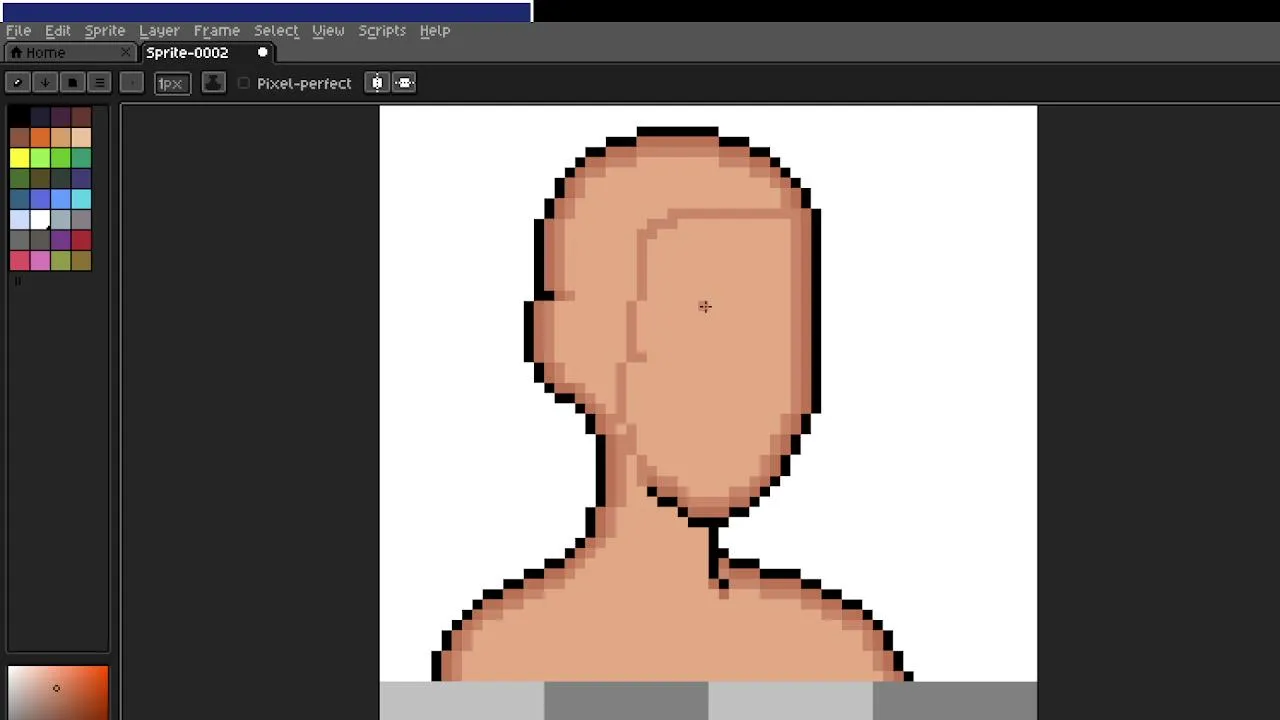This screenshot has height=720, width=1280.
Task: Switch to the Home tab
Action: tap(69, 52)
